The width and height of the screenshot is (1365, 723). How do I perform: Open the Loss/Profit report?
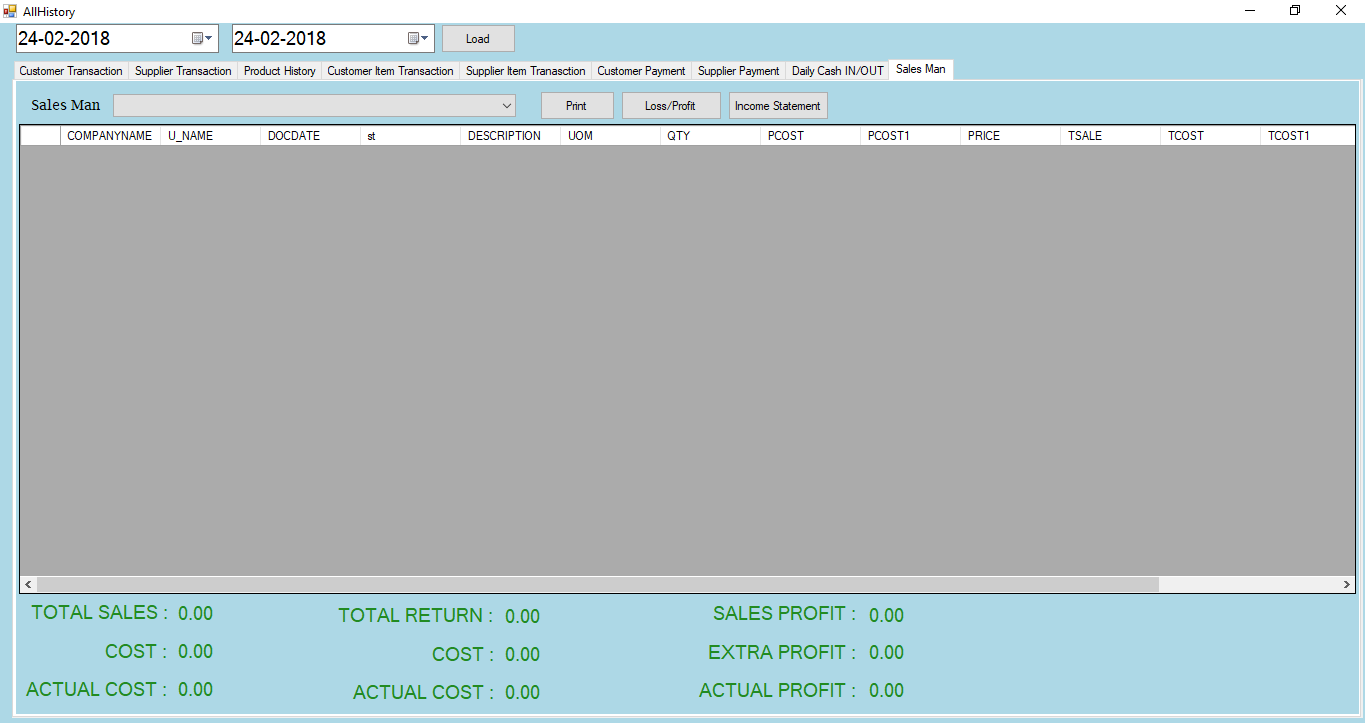(x=670, y=106)
